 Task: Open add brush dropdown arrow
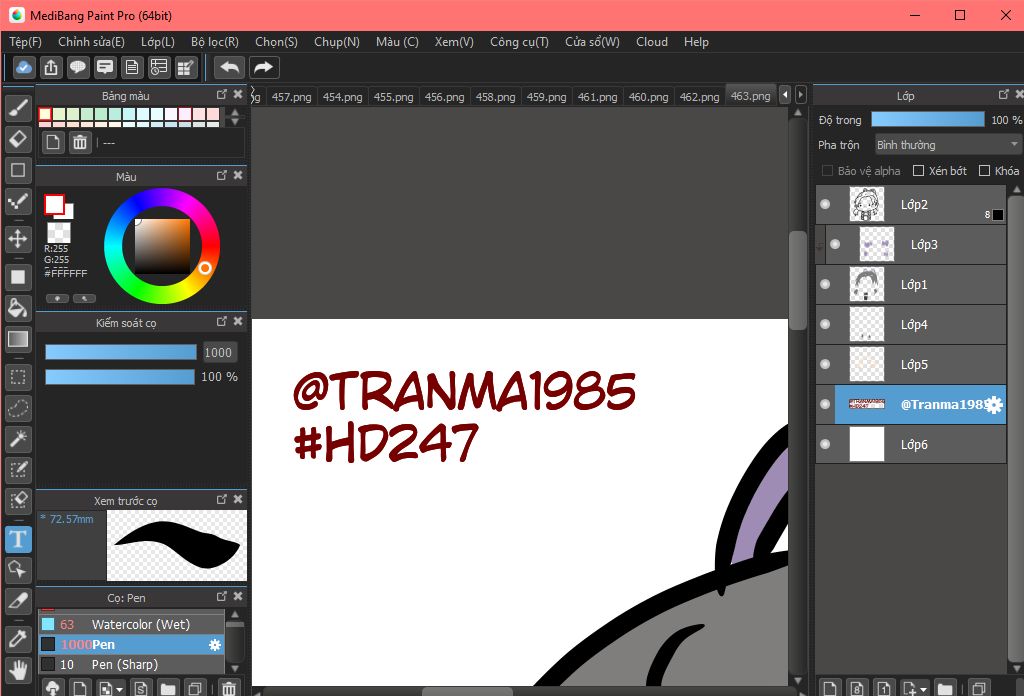point(120,689)
